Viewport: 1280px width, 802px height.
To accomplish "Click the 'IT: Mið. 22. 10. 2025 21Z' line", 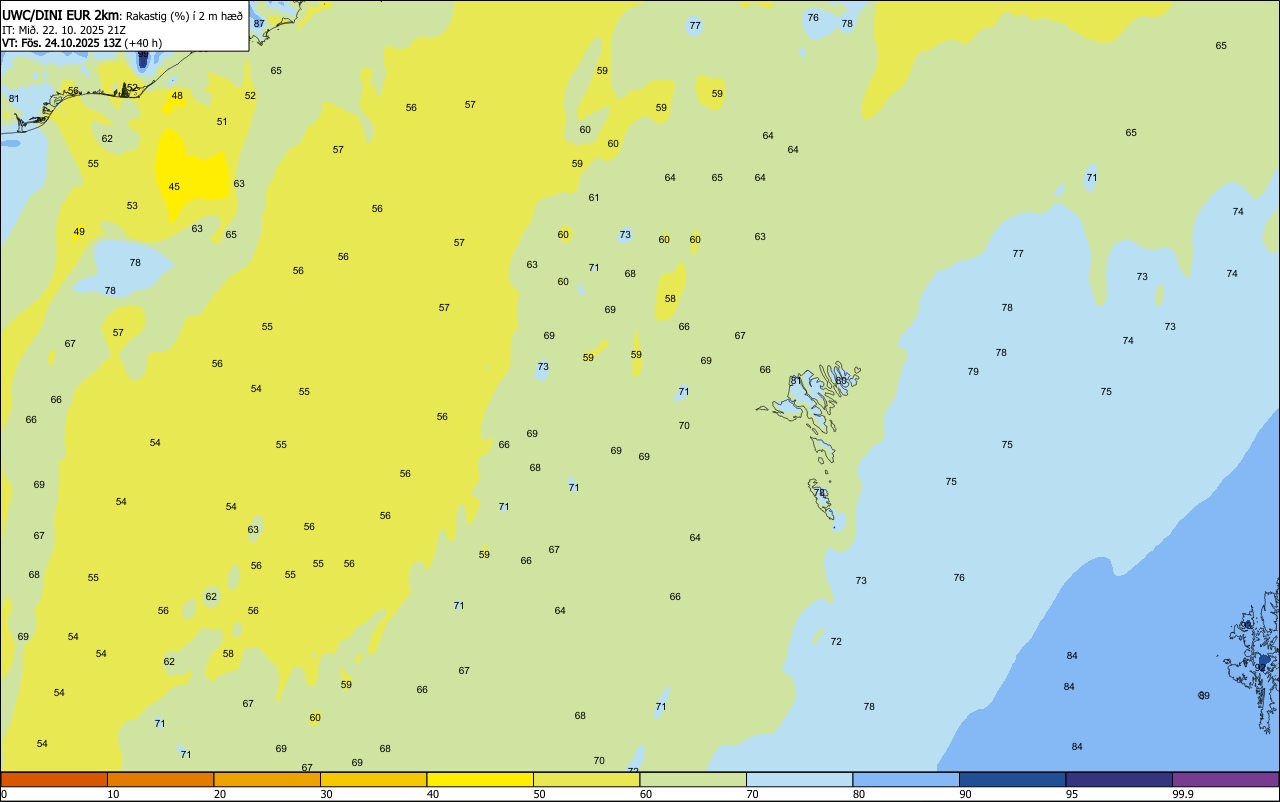I will (x=64, y=30).
